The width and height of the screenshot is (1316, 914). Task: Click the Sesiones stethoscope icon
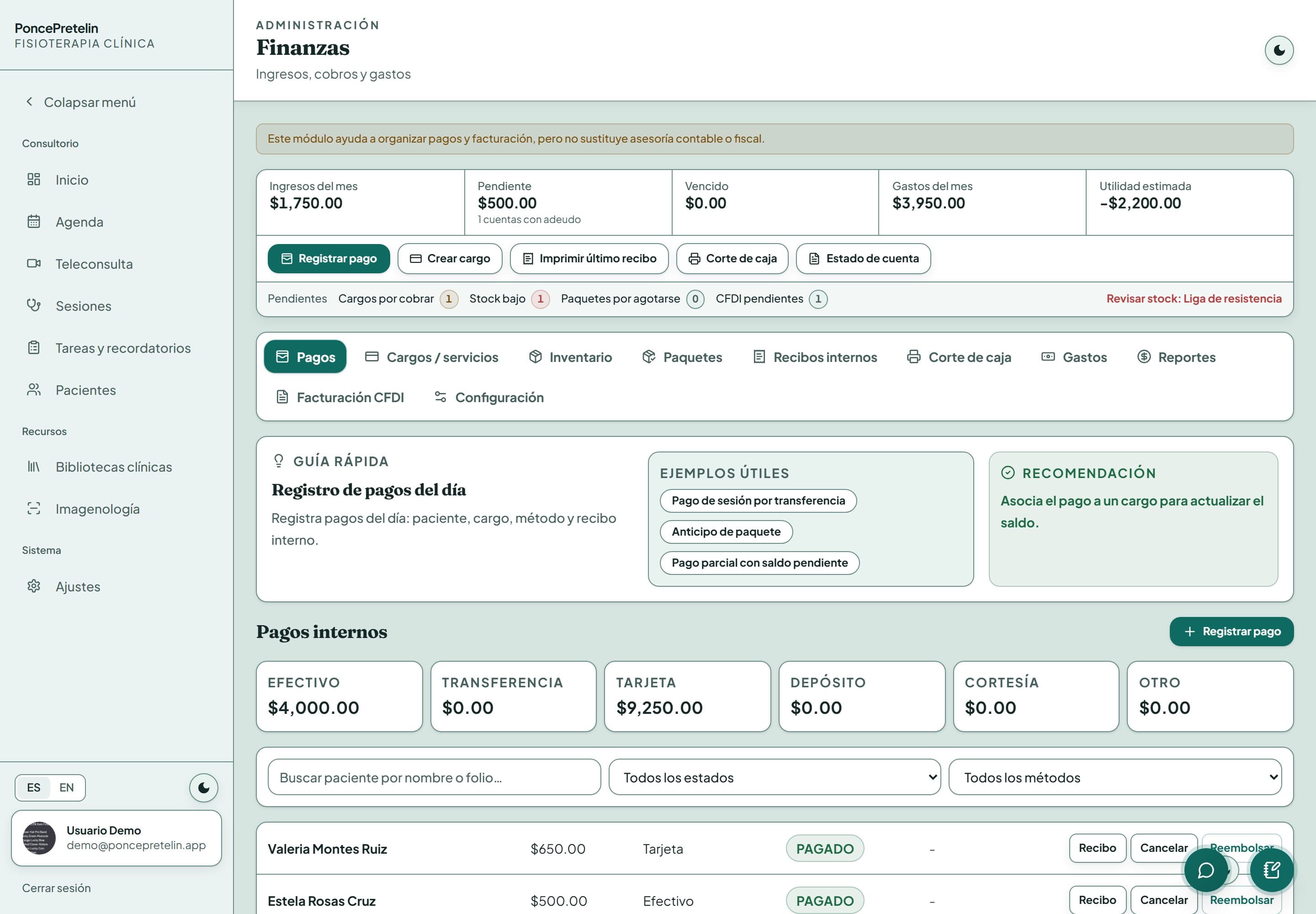pyautogui.click(x=34, y=305)
